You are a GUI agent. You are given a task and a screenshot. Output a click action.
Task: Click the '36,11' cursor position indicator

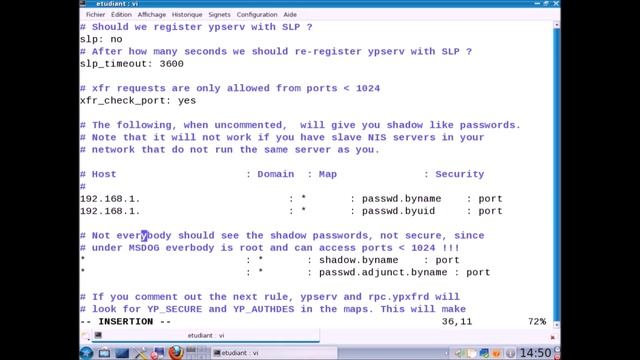(457, 322)
